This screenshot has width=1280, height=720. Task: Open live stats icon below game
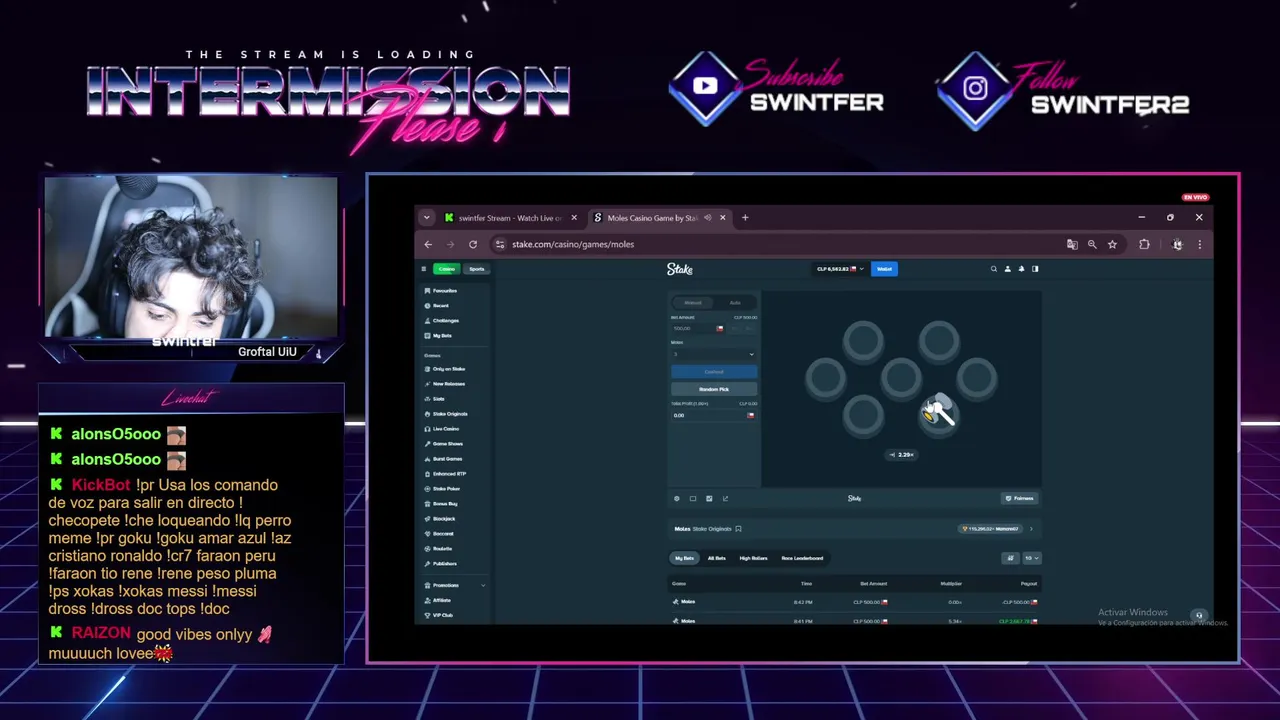(x=709, y=498)
